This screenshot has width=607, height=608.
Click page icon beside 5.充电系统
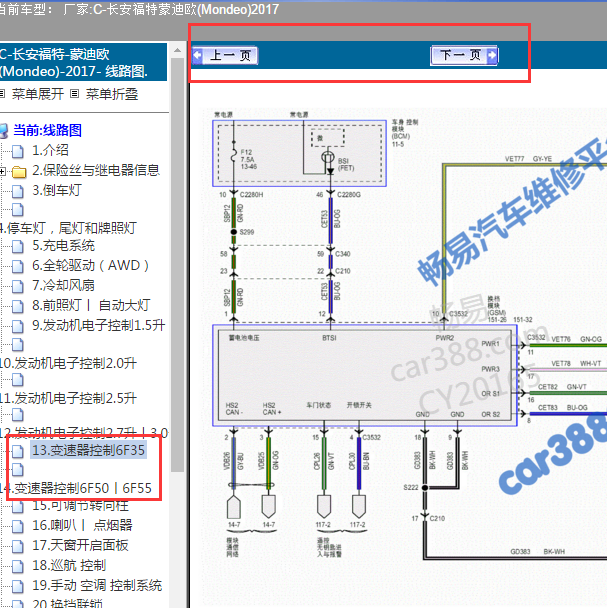(17, 247)
